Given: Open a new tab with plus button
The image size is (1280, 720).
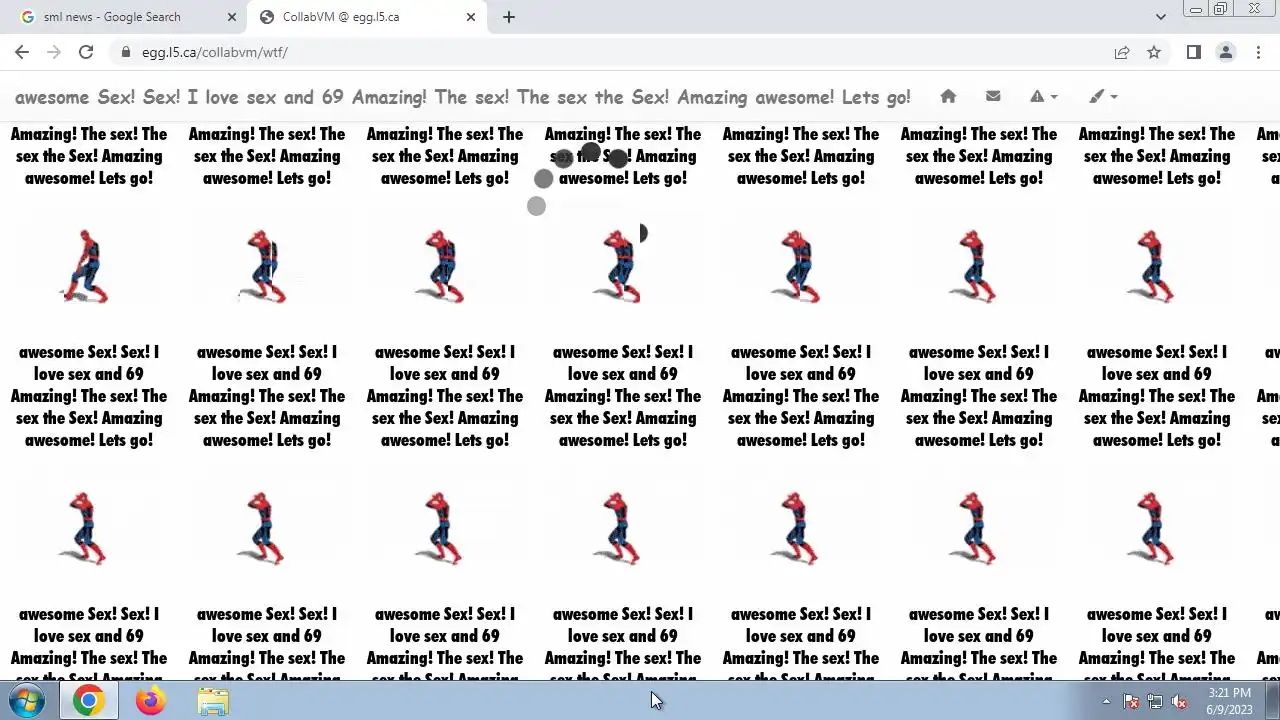Looking at the screenshot, I should point(508,17).
